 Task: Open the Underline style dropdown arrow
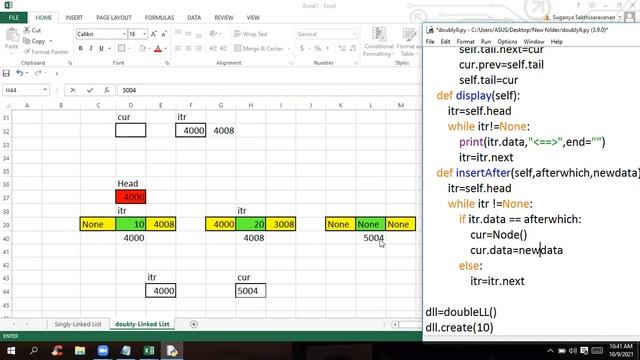109,49
